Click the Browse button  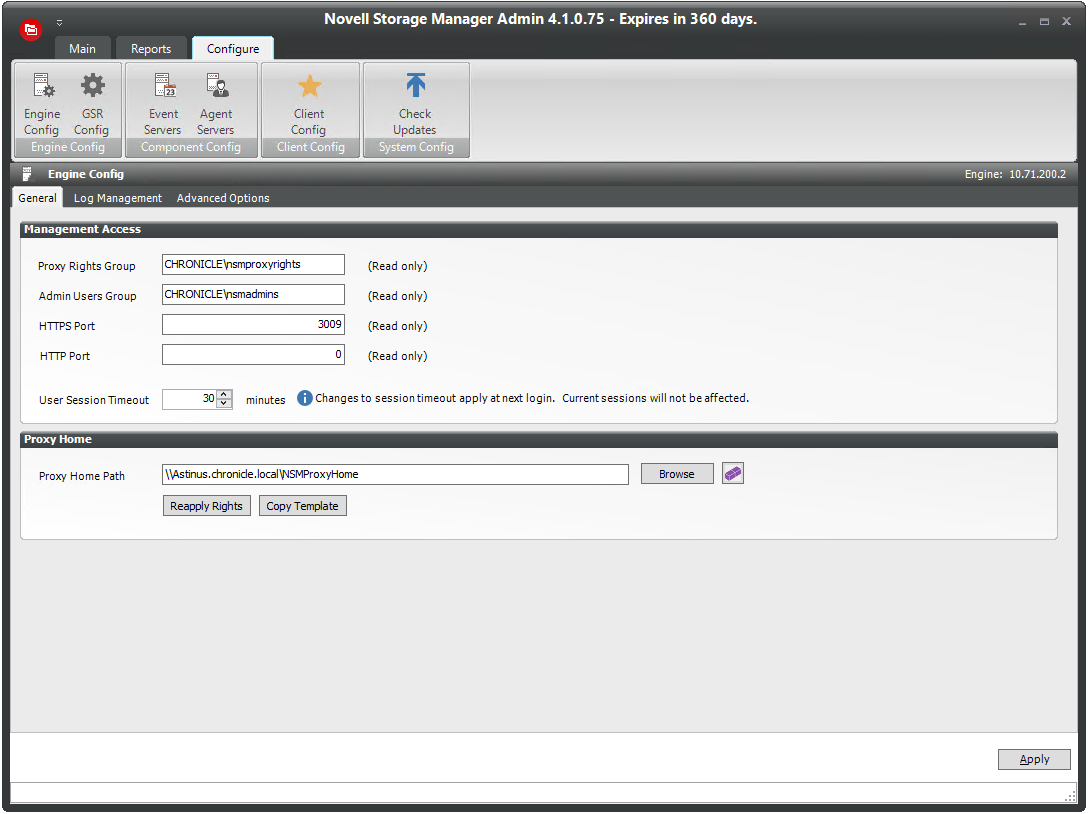[677, 474]
